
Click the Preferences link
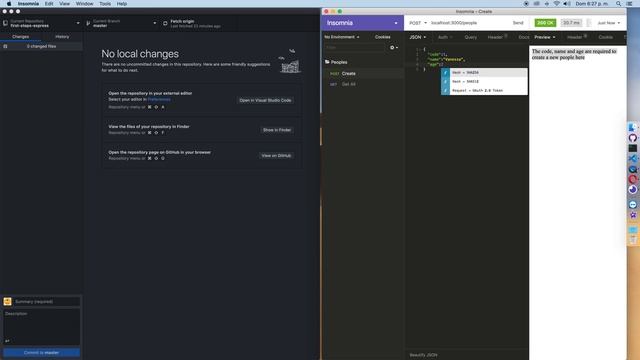[x=159, y=99]
